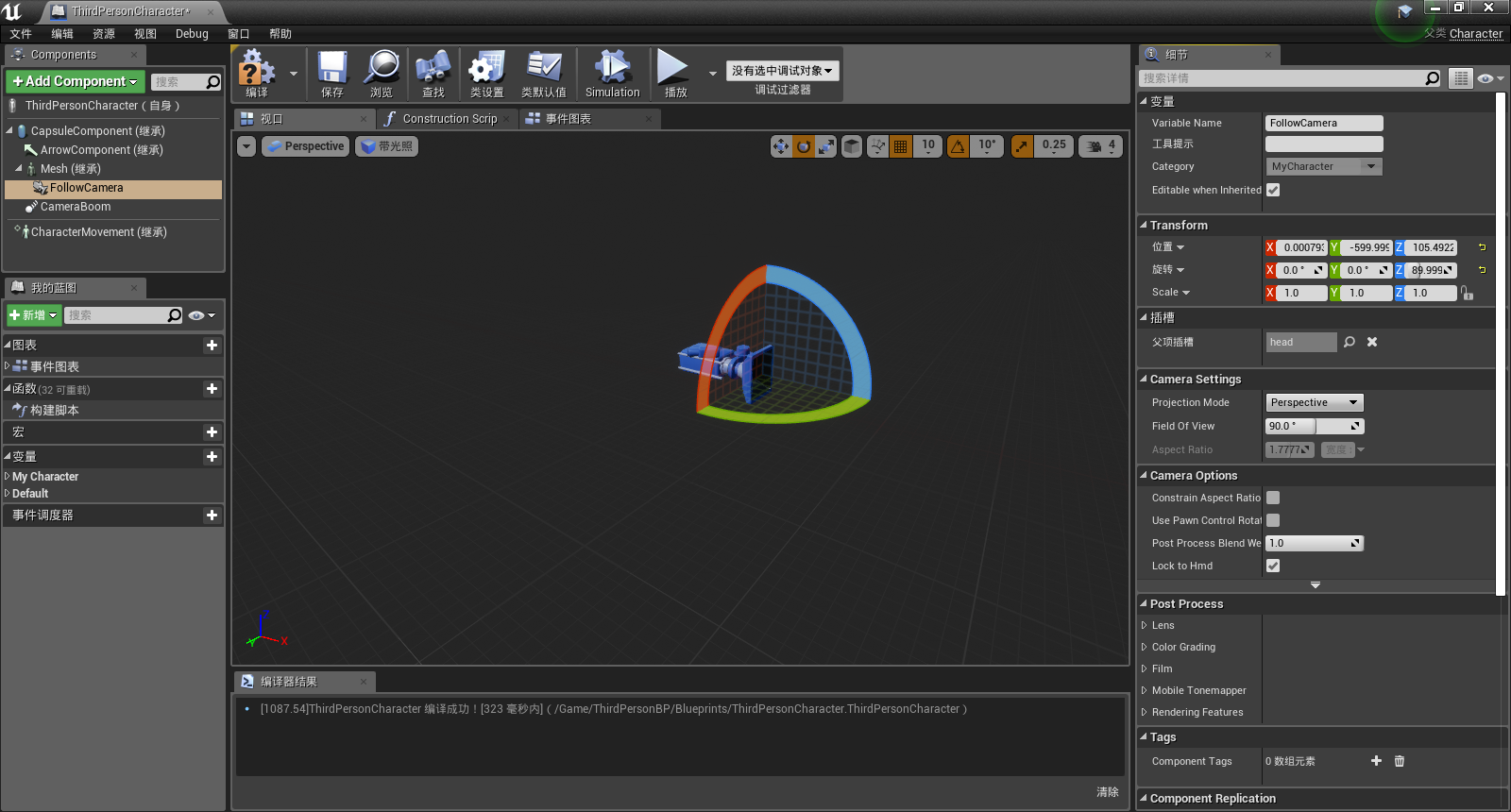Viewport: 1511px width, 812px height.
Task: Open rotation snap value 10° dropdown
Action: (x=987, y=146)
